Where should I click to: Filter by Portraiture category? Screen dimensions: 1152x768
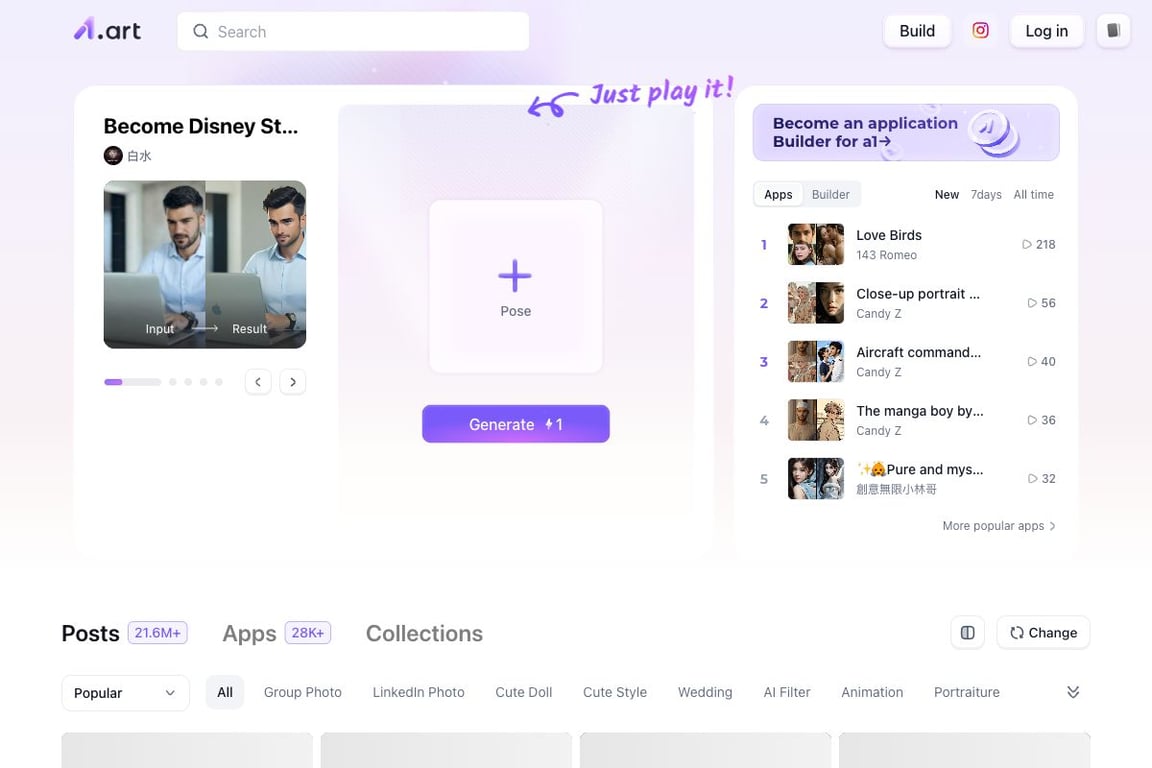(x=966, y=692)
